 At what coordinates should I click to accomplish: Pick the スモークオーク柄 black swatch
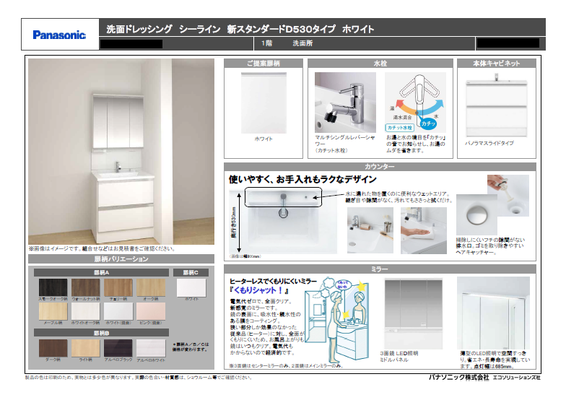tap(53, 287)
